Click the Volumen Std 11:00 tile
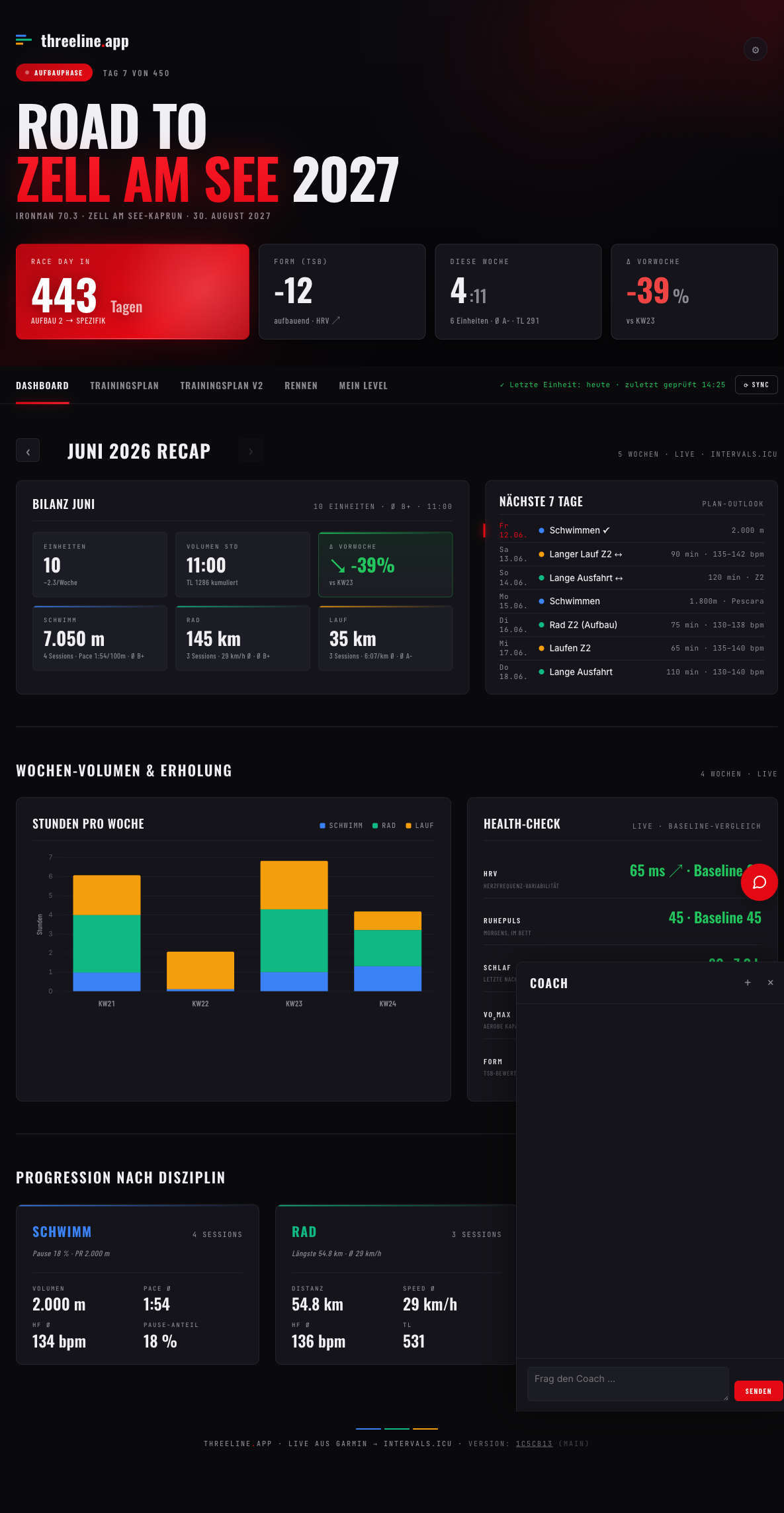The image size is (784, 1513). [x=243, y=565]
